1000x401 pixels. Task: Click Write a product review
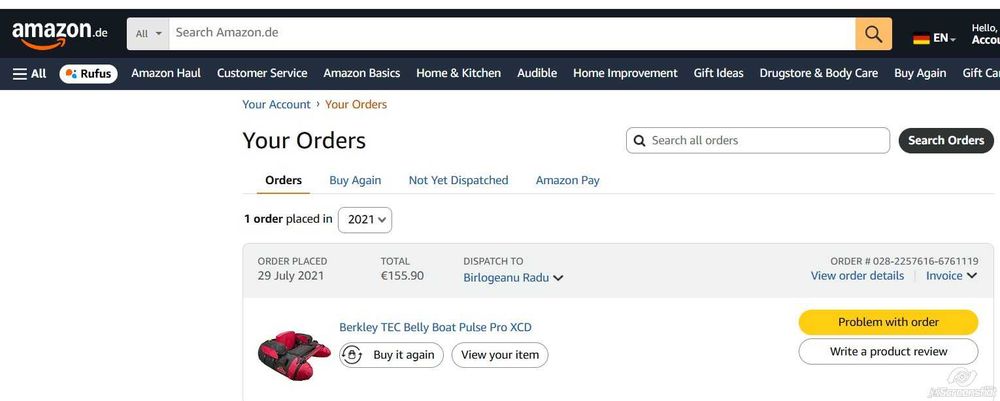pos(888,352)
